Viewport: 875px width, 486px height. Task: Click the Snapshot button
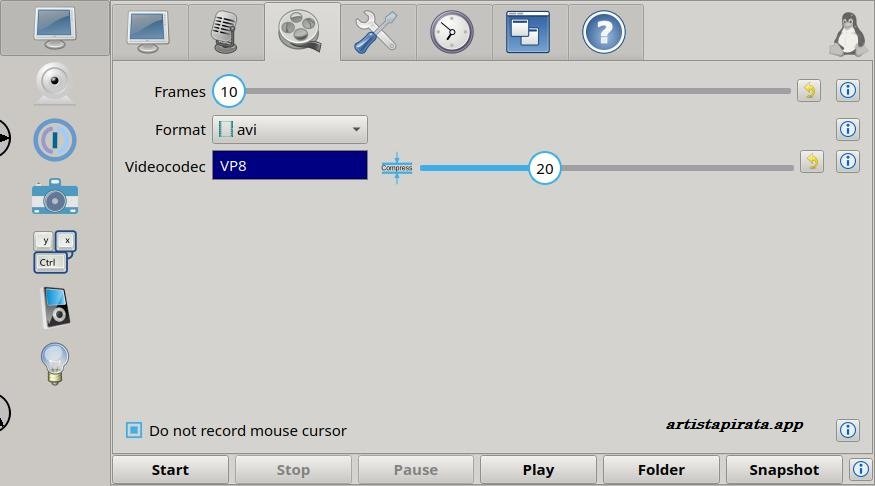pos(783,469)
